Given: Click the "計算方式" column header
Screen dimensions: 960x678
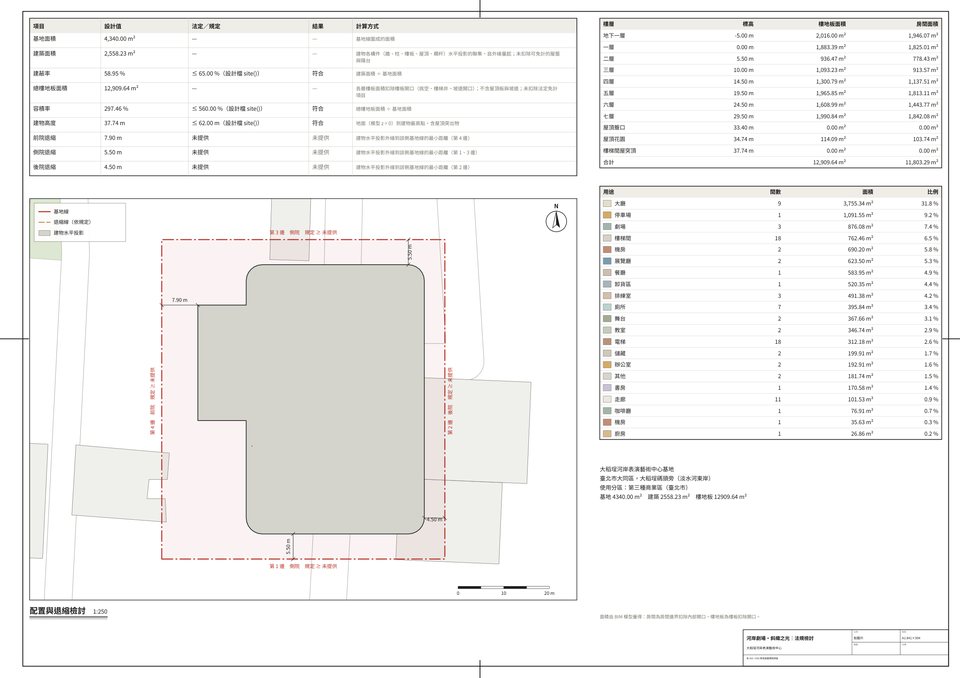Looking at the screenshot, I should [x=367, y=26].
